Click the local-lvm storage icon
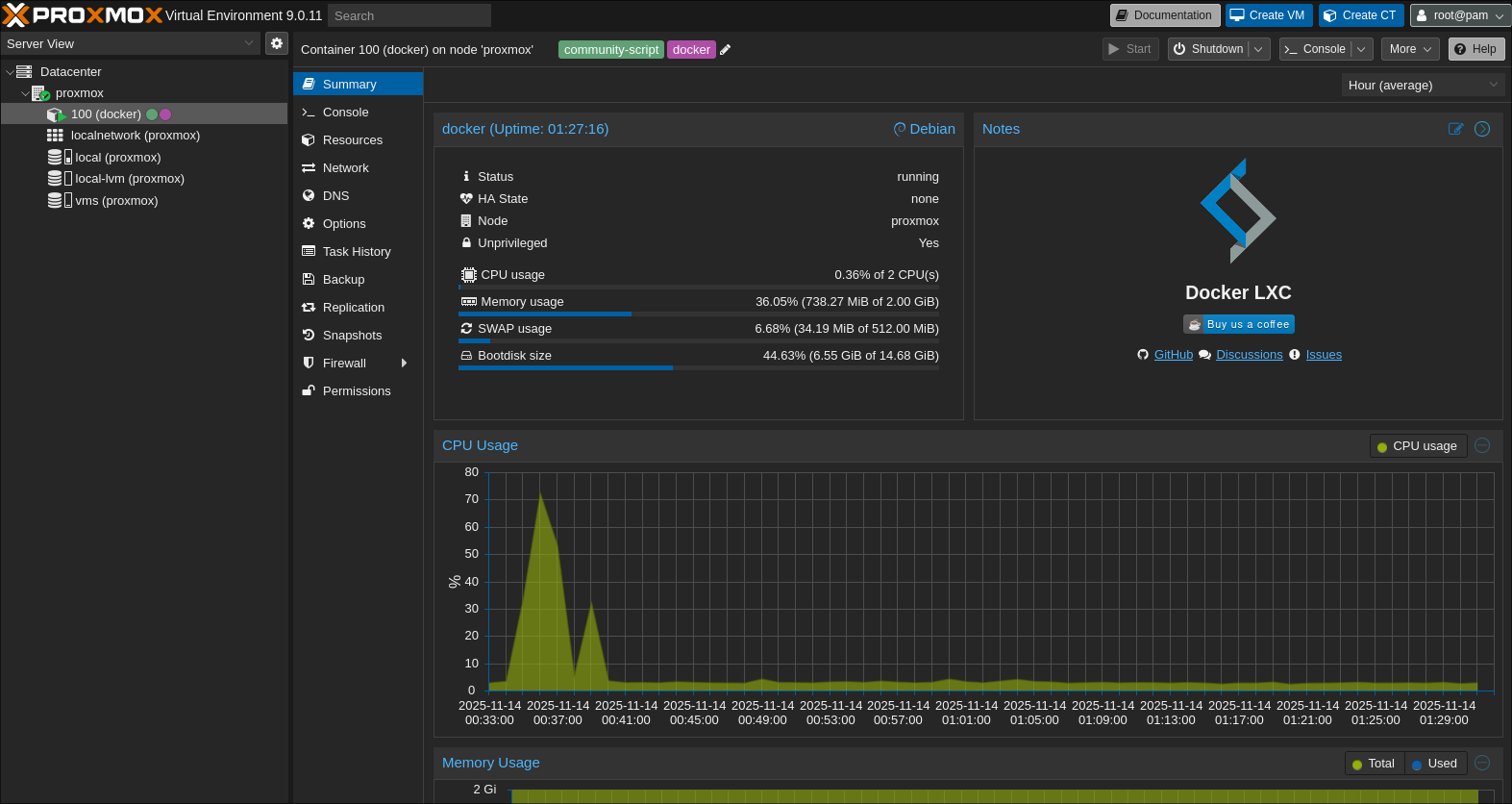1512x804 pixels. 60,179
